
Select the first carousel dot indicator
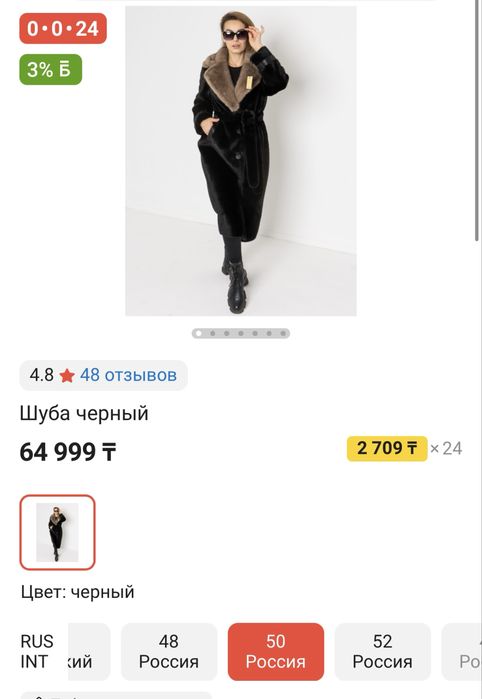tap(199, 333)
